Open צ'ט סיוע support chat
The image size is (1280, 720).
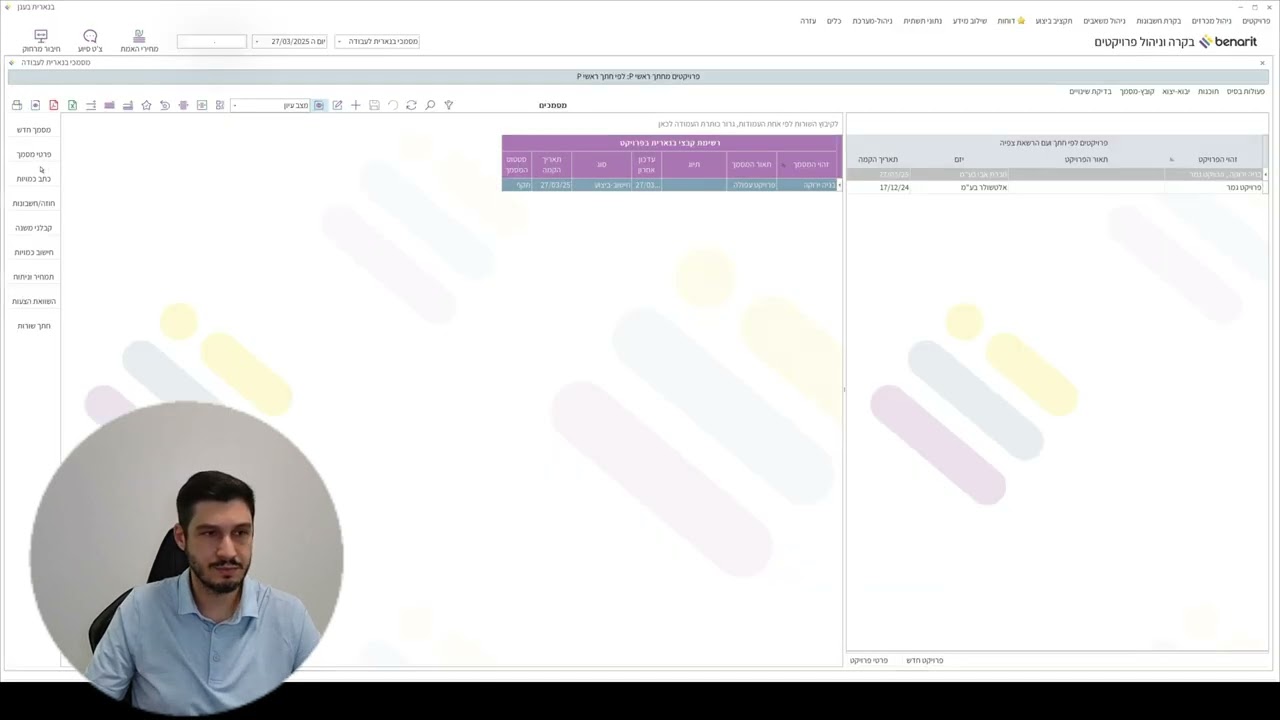pyautogui.click(x=90, y=41)
